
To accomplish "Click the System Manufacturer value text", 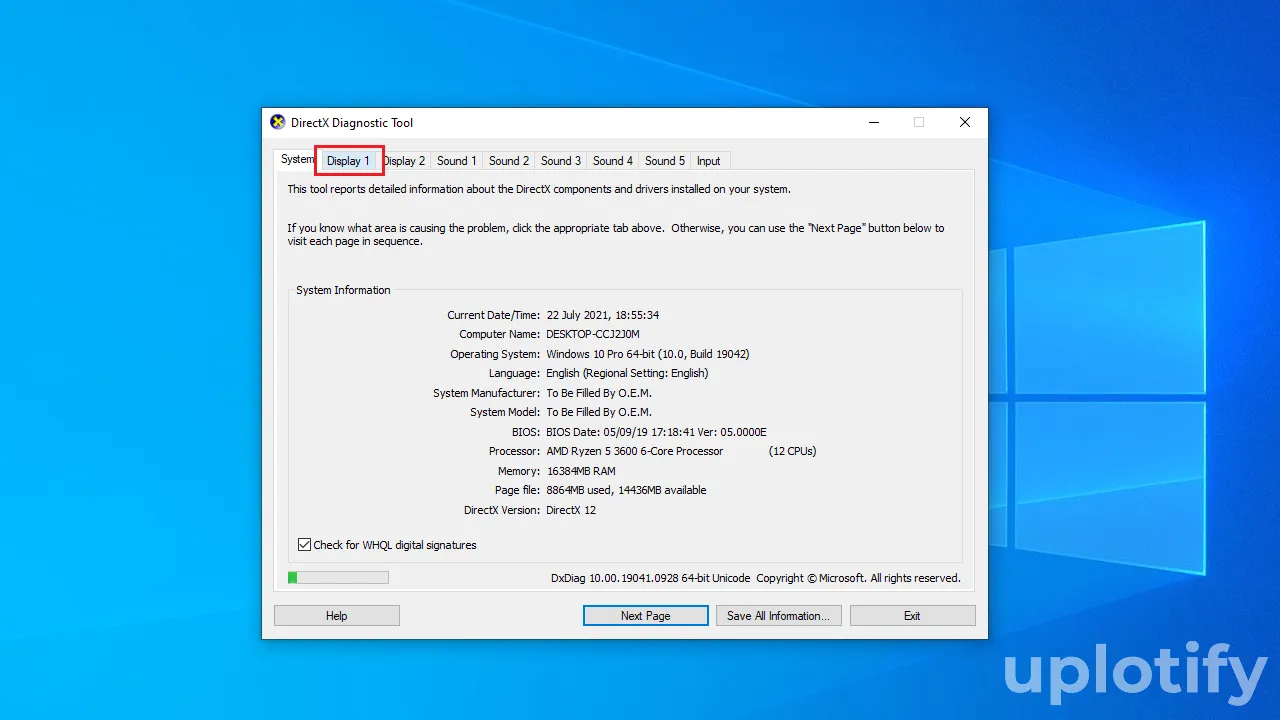I will (599, 393).
